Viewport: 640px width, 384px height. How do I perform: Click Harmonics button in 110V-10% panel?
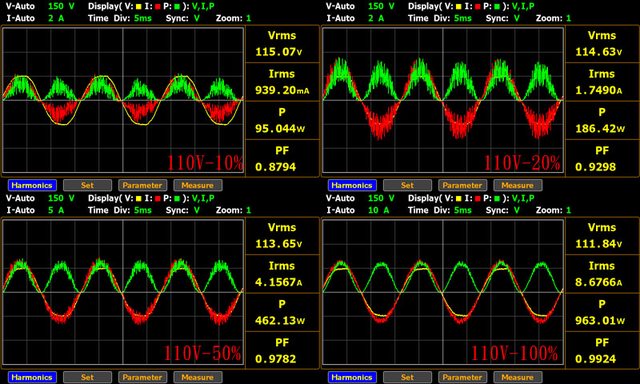(32, 185)
